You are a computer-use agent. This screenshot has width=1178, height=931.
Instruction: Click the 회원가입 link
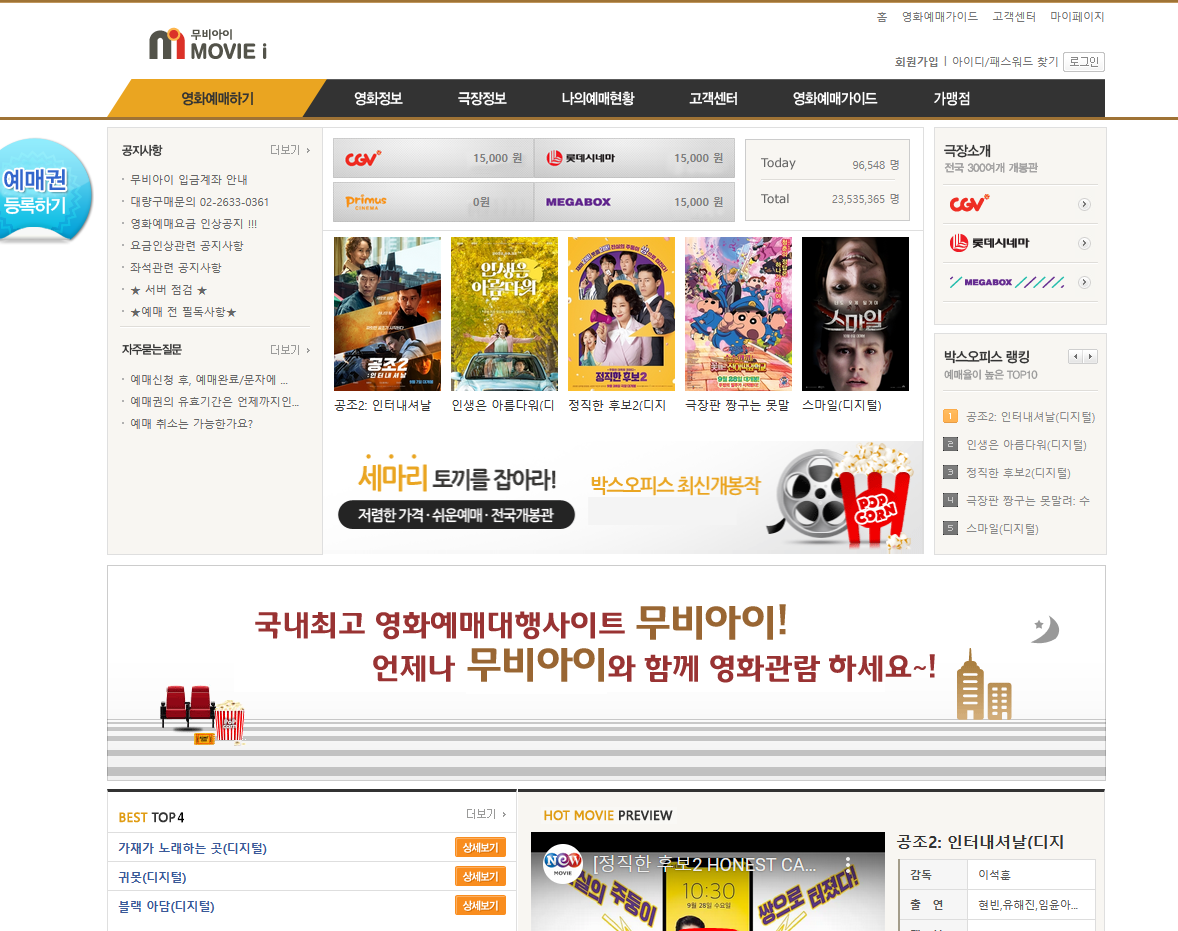coord(917,62)
